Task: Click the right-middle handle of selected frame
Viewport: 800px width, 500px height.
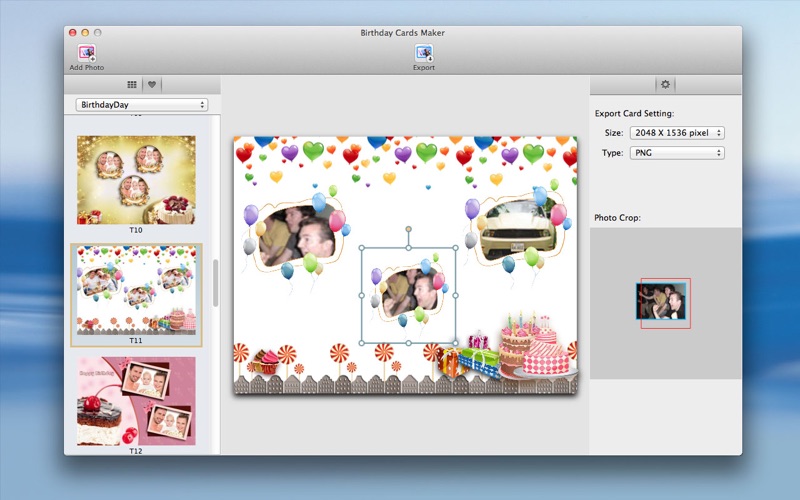Action: click(456, 295)
